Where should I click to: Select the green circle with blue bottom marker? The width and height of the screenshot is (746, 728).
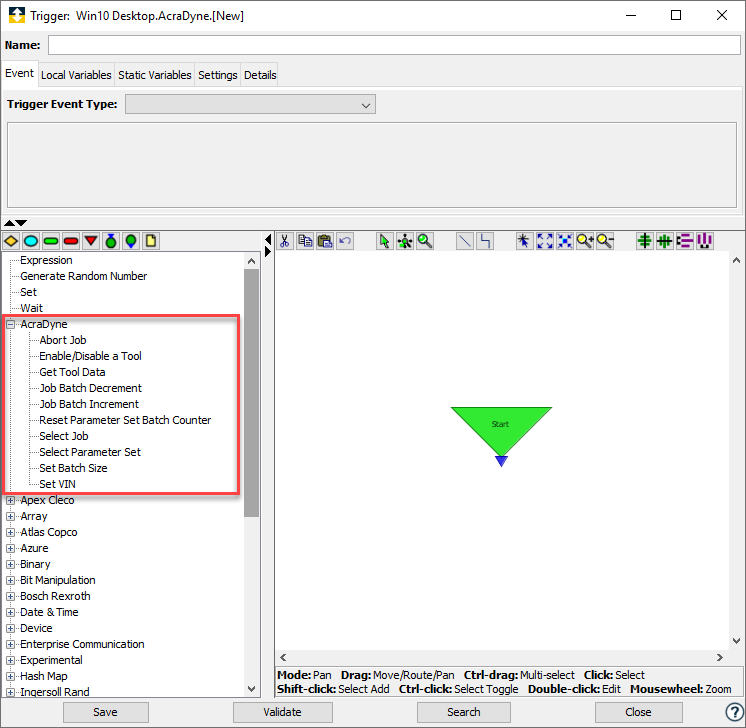tap(131, 241)
